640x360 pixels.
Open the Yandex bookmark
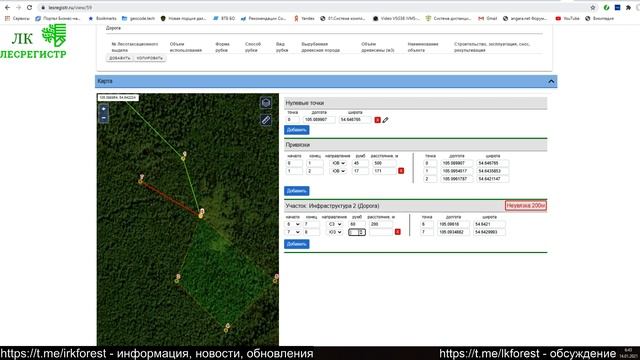[x=304, y=18]
